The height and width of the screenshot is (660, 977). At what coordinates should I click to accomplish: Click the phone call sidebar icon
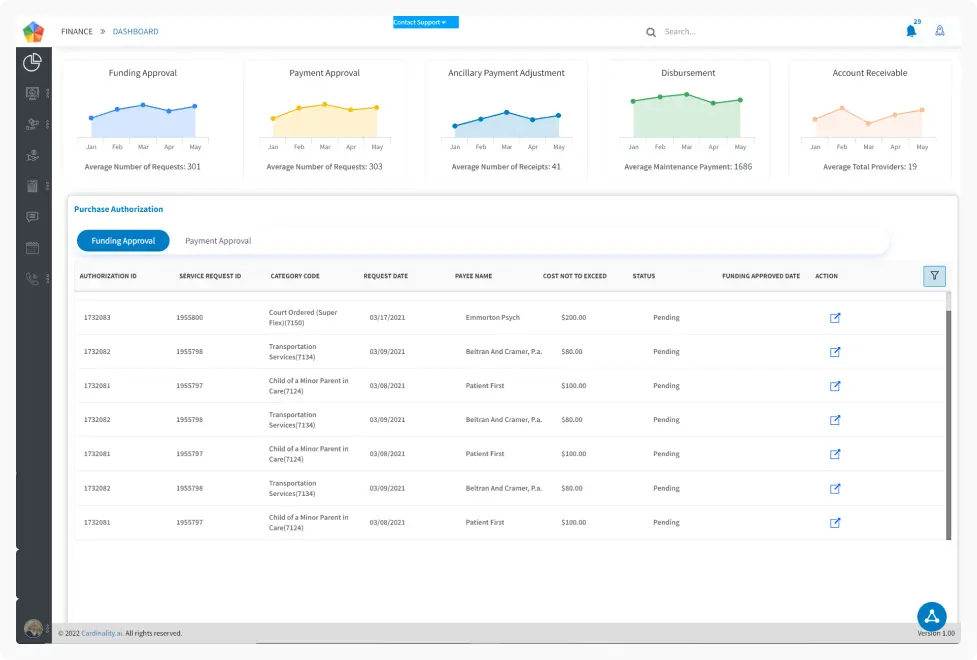click(33, 279)
